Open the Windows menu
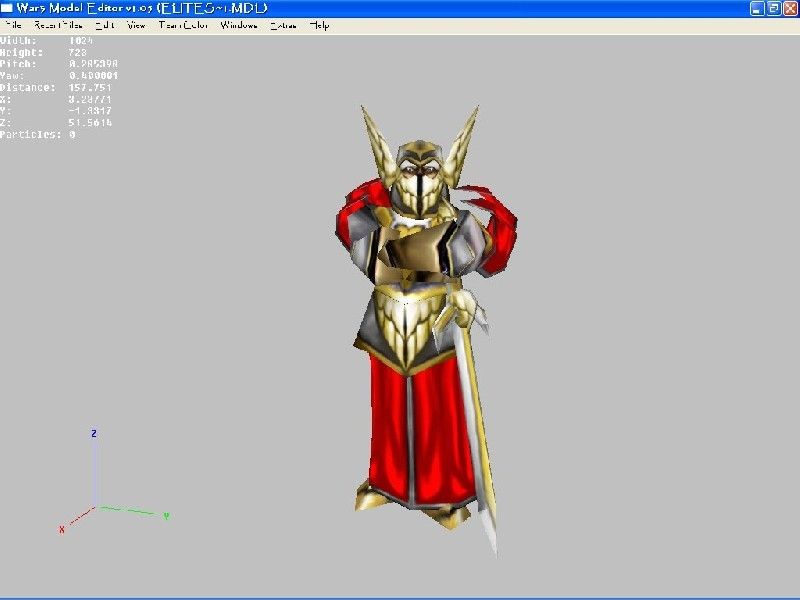Viewport: 800px width, 600px height. [238, 25]
